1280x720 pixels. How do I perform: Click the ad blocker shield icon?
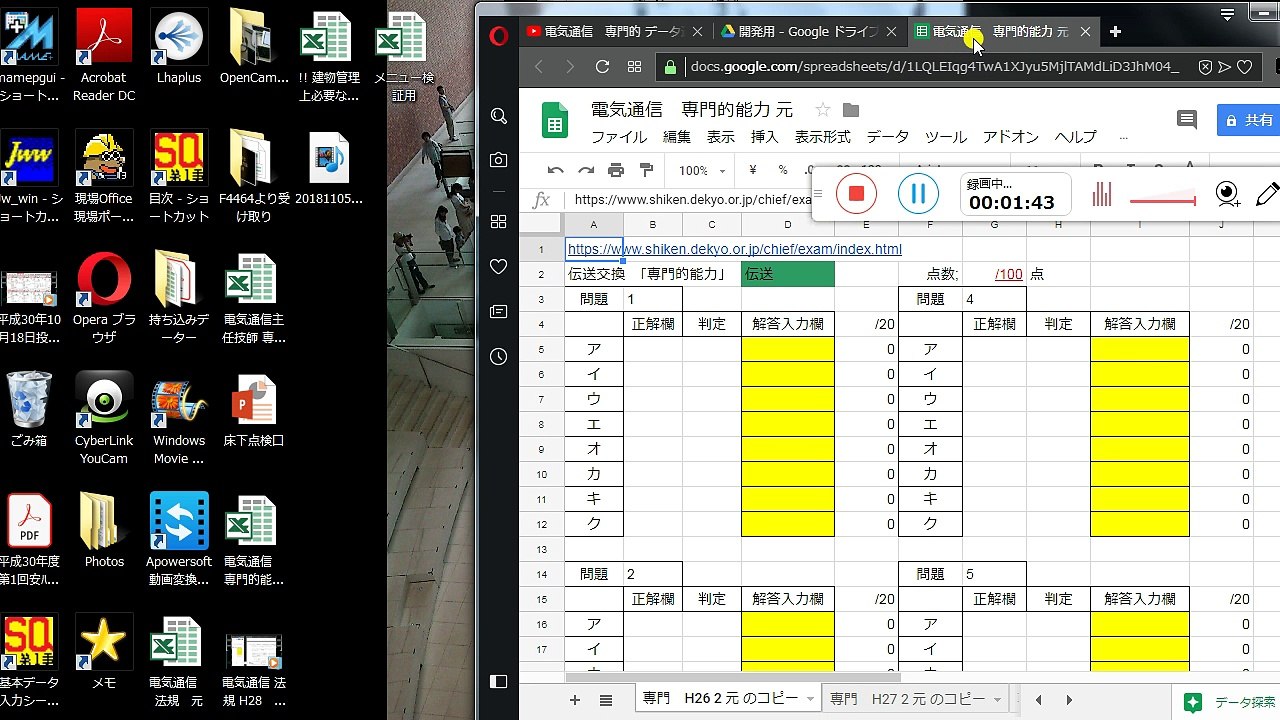click(1206, 67)
